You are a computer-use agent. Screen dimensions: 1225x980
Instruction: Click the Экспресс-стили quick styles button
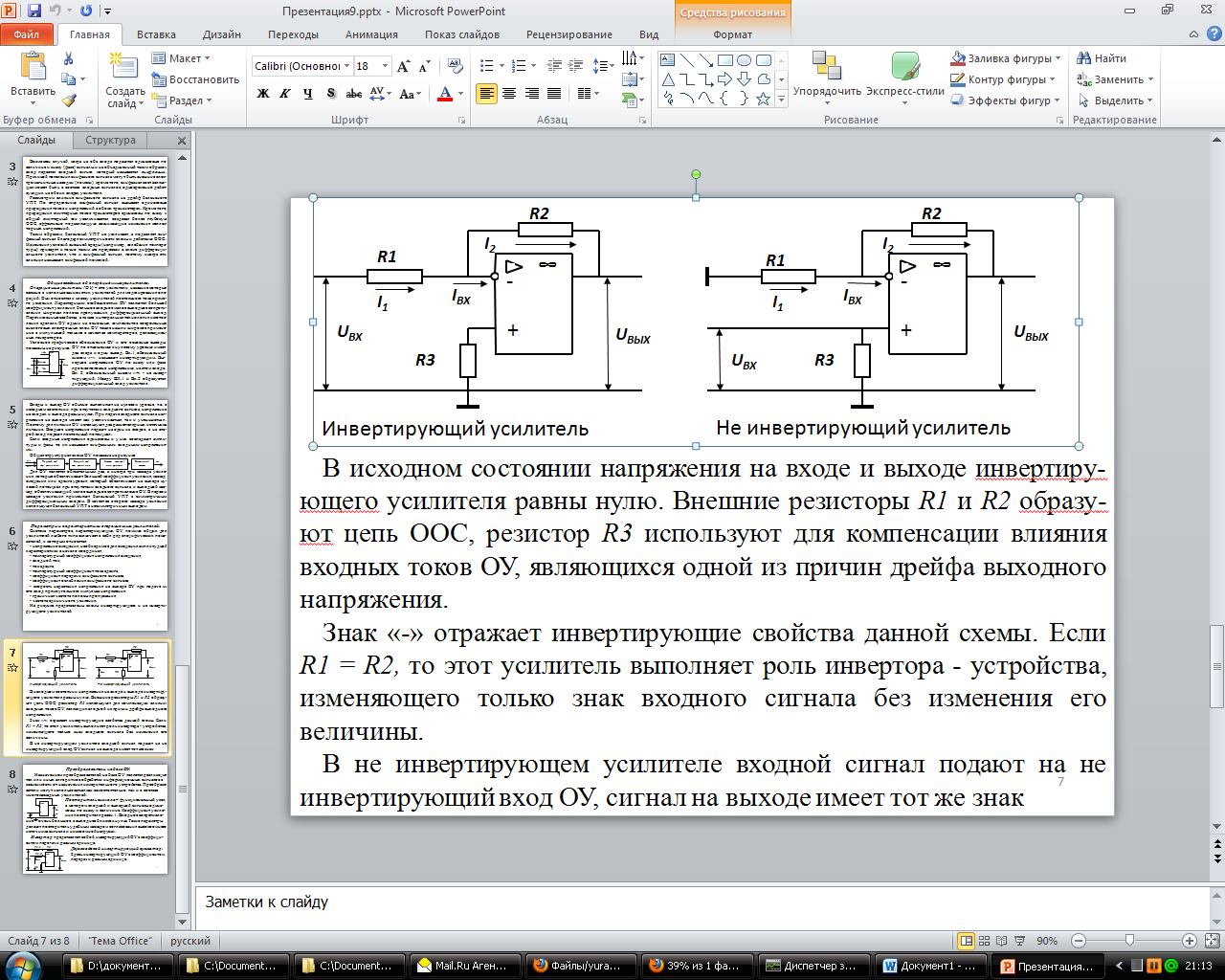pos(905,78)
